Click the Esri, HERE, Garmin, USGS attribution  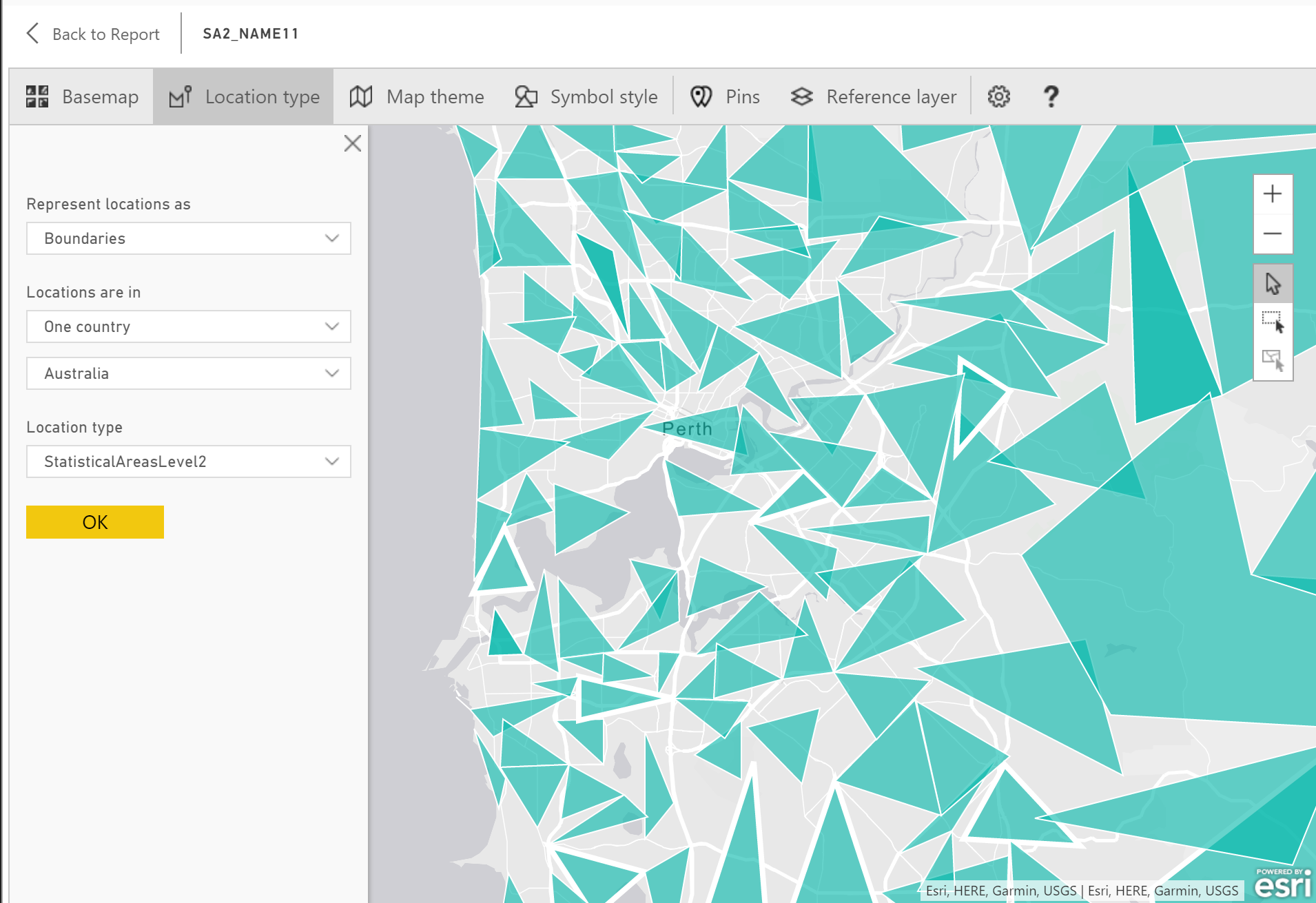tap(1082, 891)
